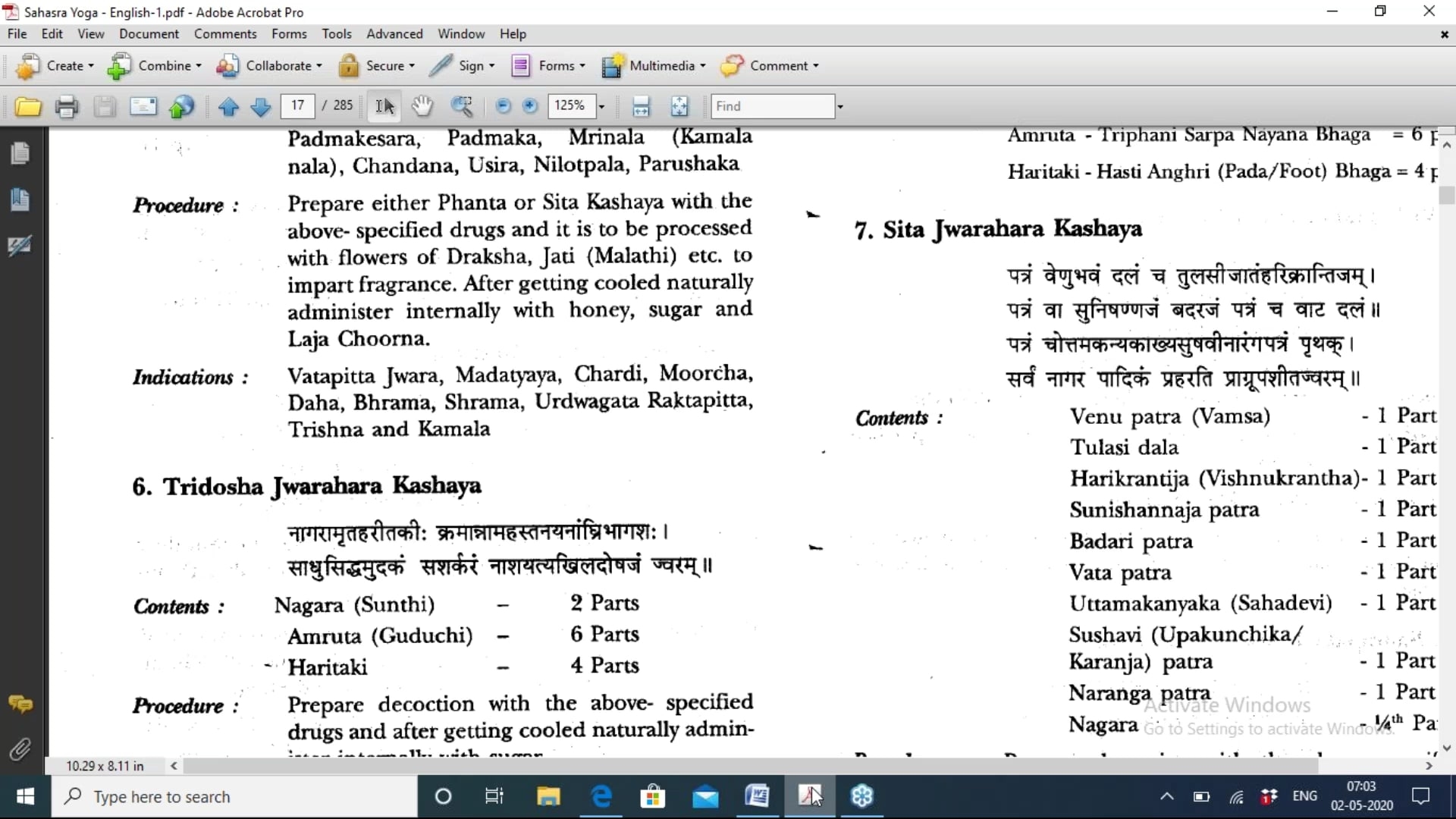This screenshot has height=819, width=1456.
Task: Click the Zoom Out minus button
Action: coord(503,106)
